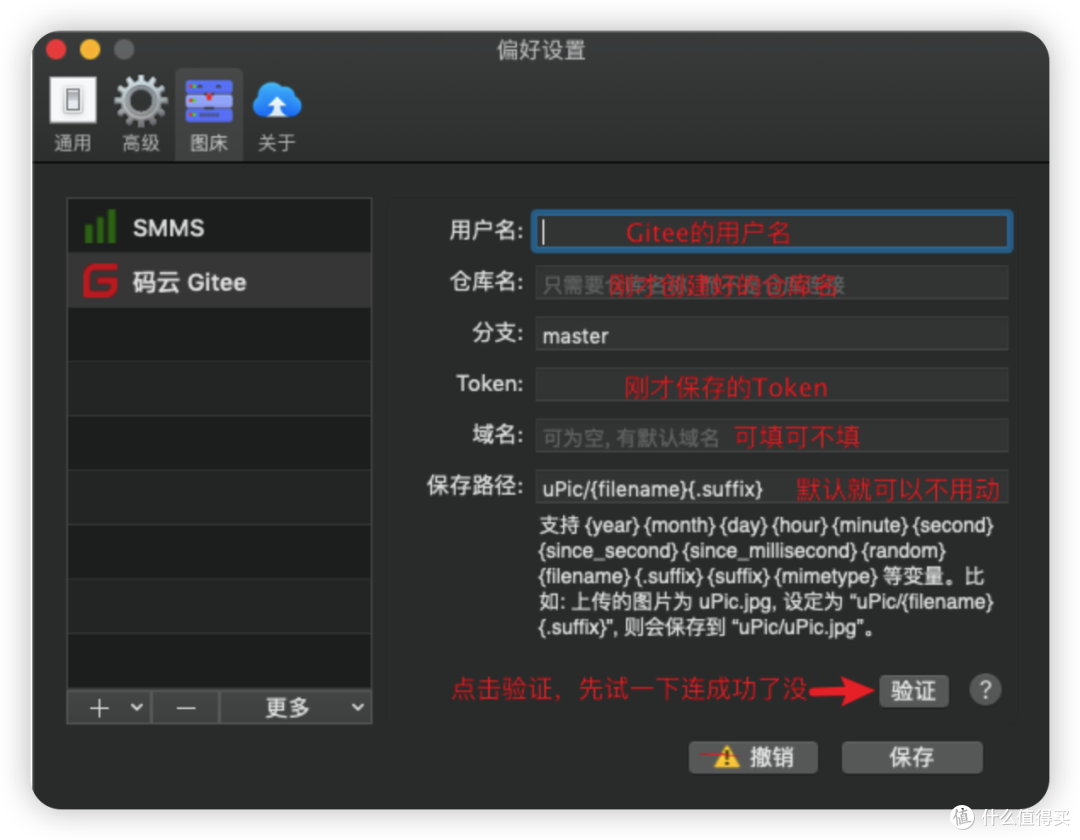
Task: Expand the add-host dropdown chevron
Action: (137, 707)
